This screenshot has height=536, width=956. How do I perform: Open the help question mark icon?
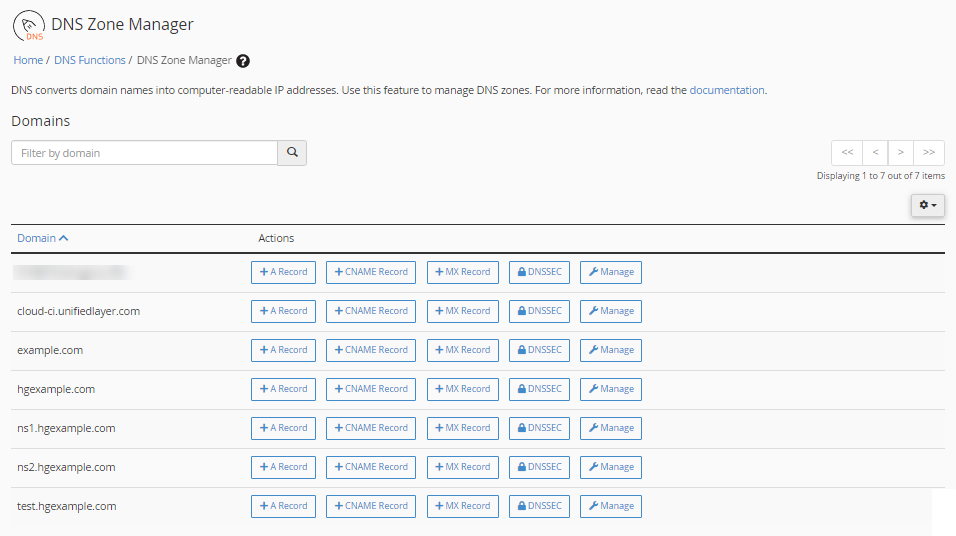pos(243,61)
